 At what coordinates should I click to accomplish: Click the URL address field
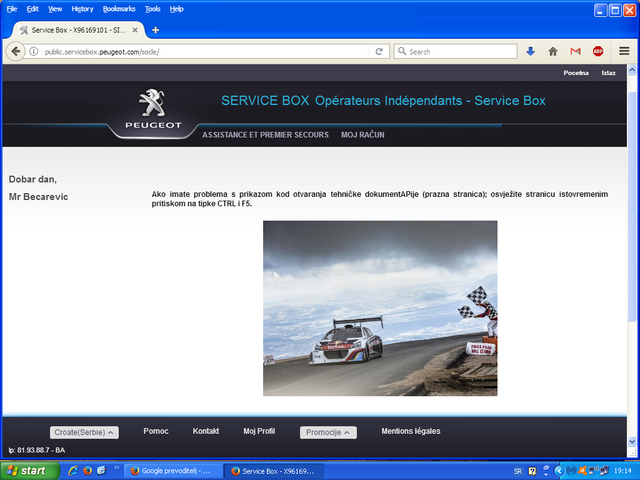(x=204, y=52)
